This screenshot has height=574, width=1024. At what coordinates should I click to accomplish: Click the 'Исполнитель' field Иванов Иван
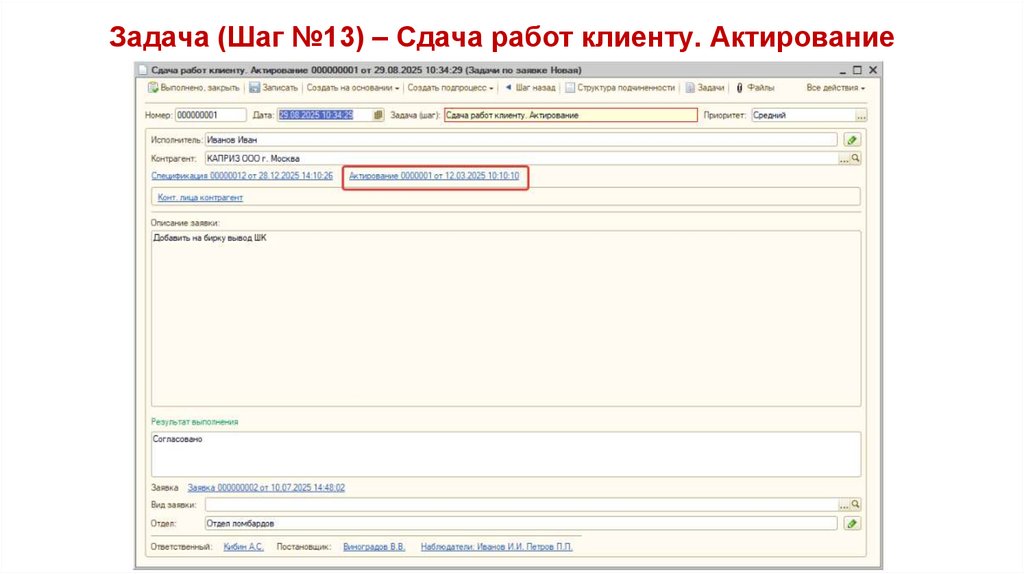click(x=520, y=140)
